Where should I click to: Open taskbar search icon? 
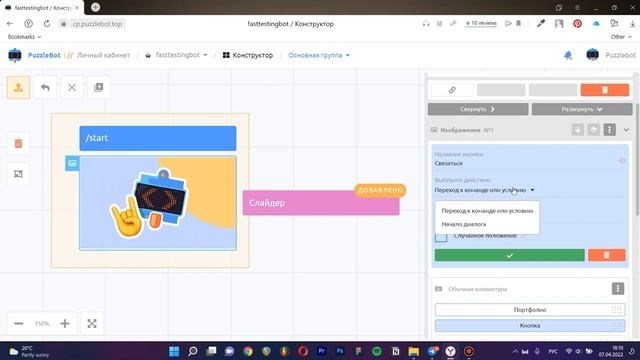click(193, 351)
